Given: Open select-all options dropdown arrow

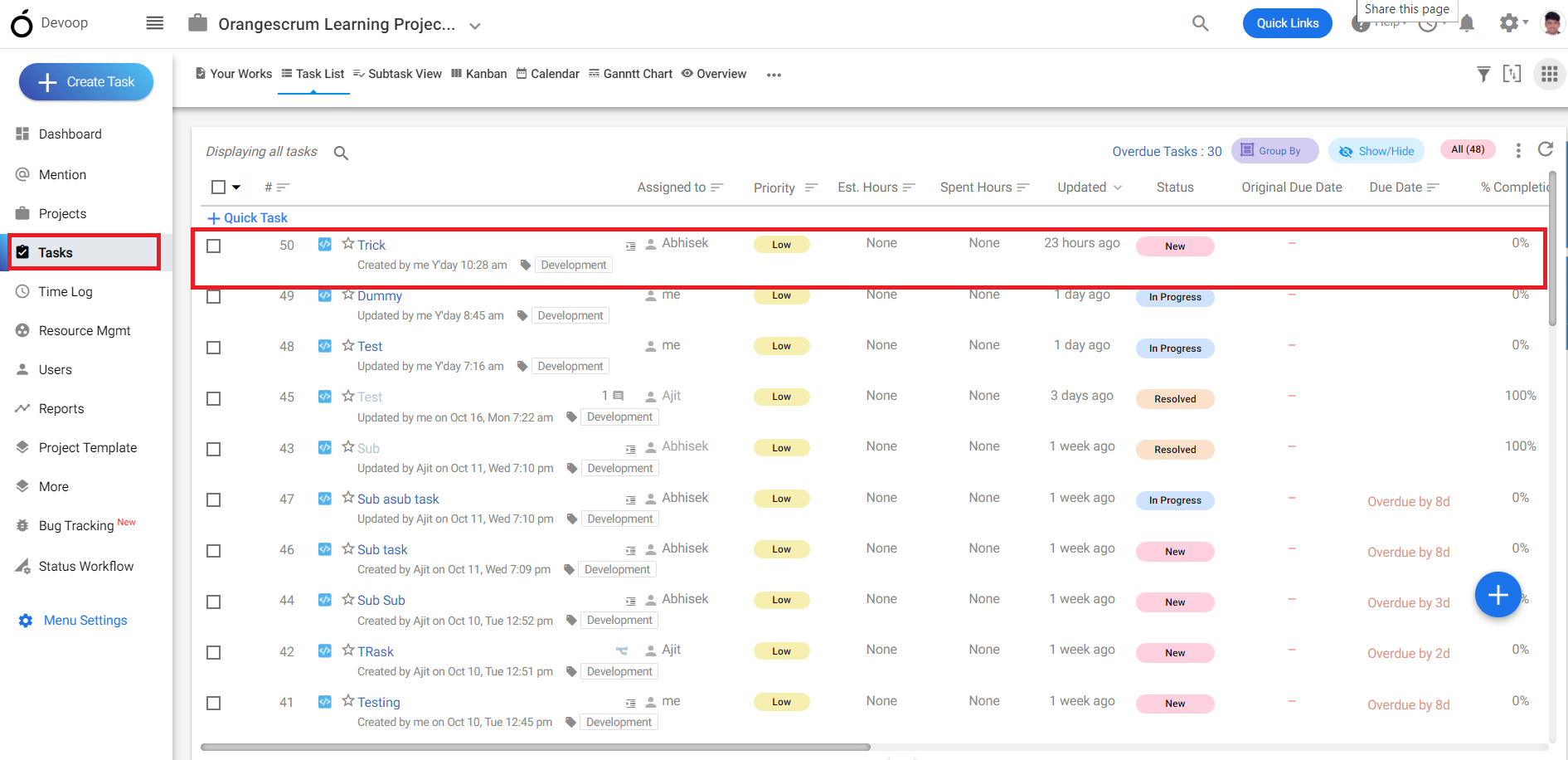Looking at the screenshot, I should coord(236,188).
